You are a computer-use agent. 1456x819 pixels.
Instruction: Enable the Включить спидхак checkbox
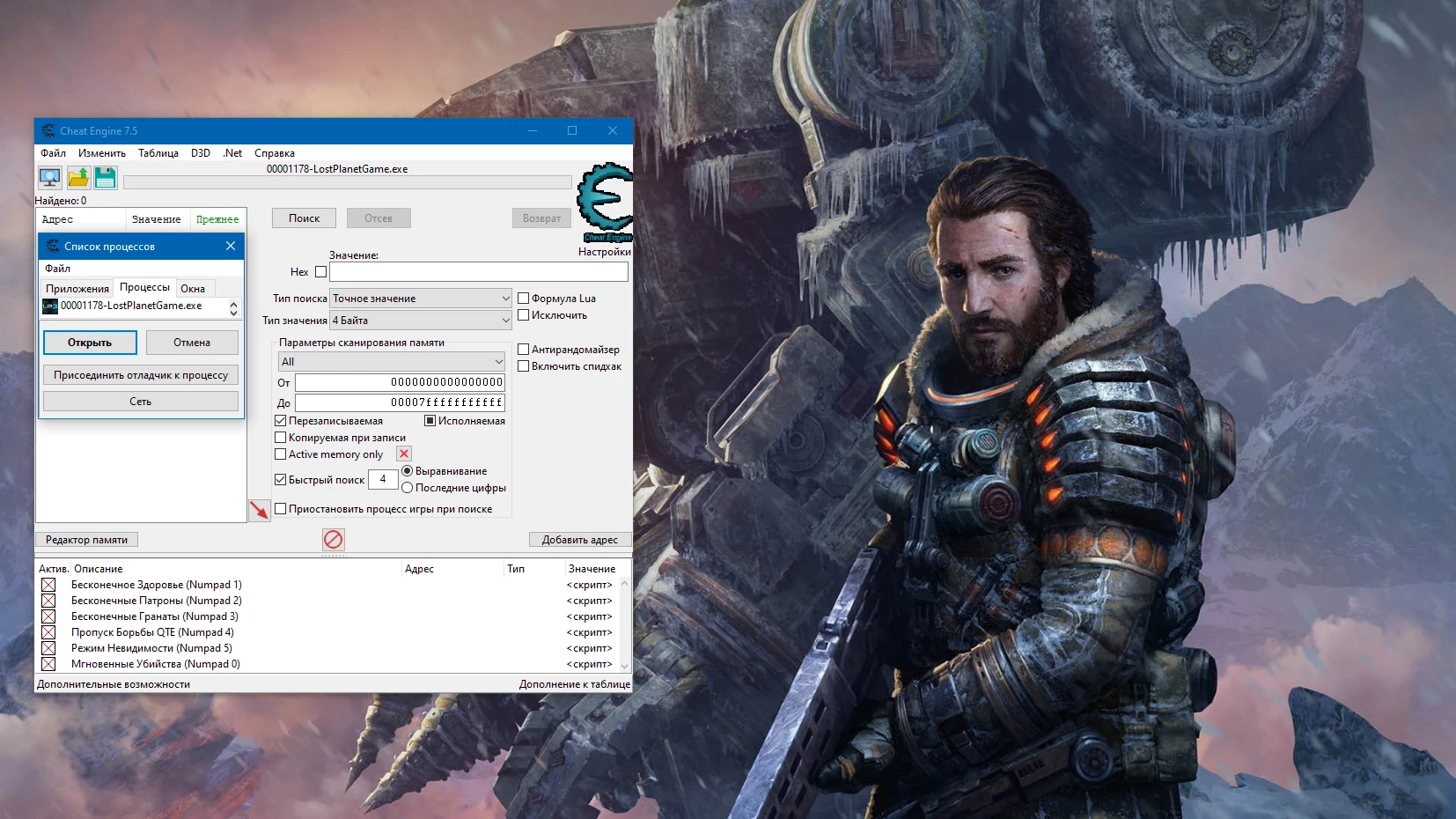[x=523, y=366]
